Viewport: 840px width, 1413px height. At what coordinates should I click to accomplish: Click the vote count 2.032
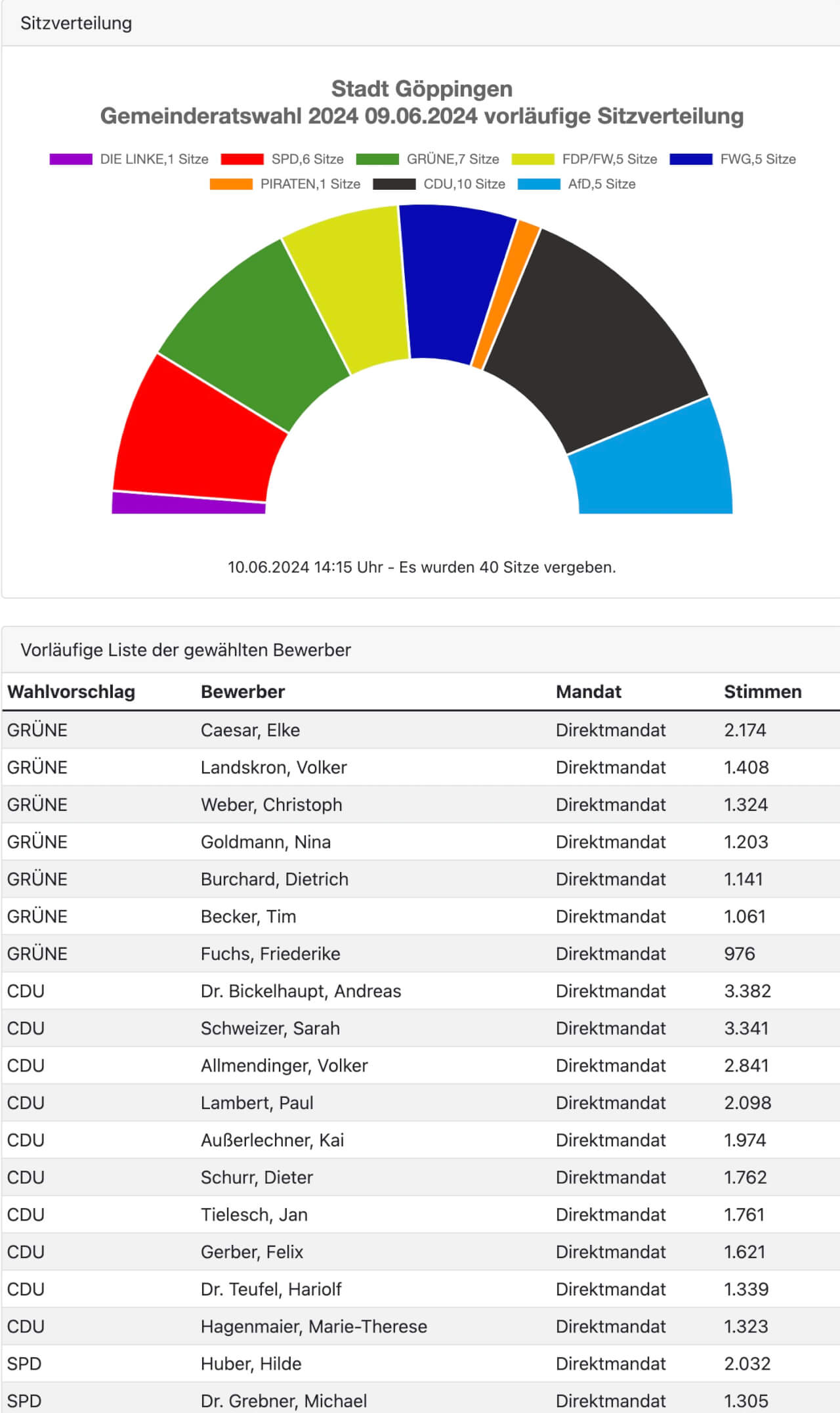747,1364
